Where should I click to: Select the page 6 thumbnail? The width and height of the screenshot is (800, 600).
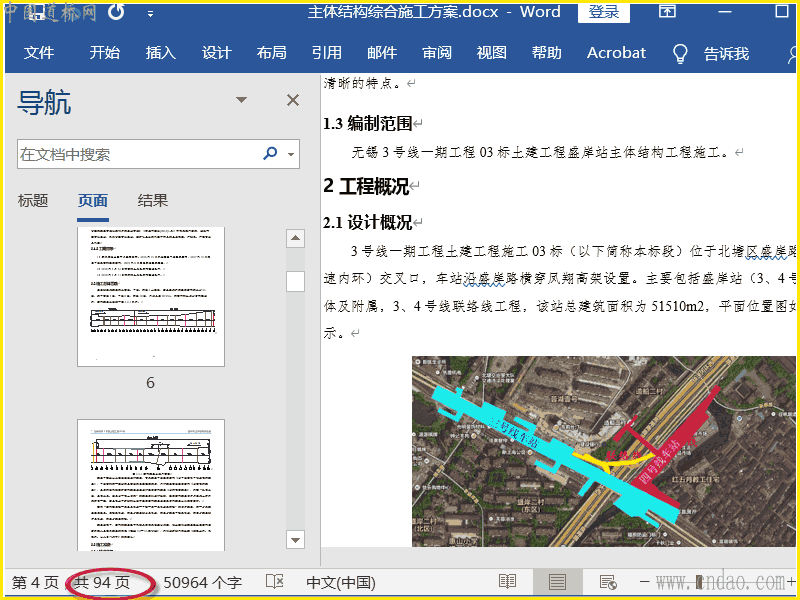(151, 296)
